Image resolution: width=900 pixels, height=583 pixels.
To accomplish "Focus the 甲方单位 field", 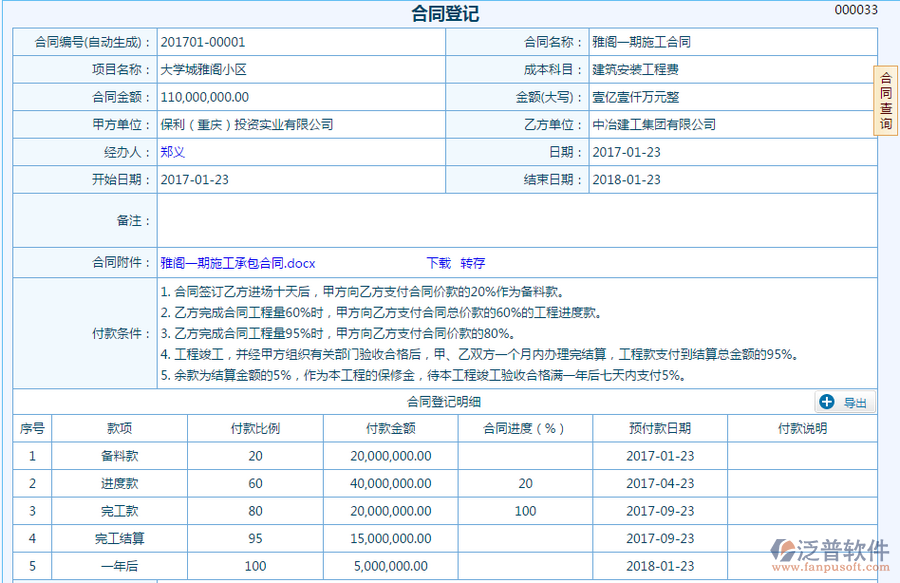I will pos(300,125).
